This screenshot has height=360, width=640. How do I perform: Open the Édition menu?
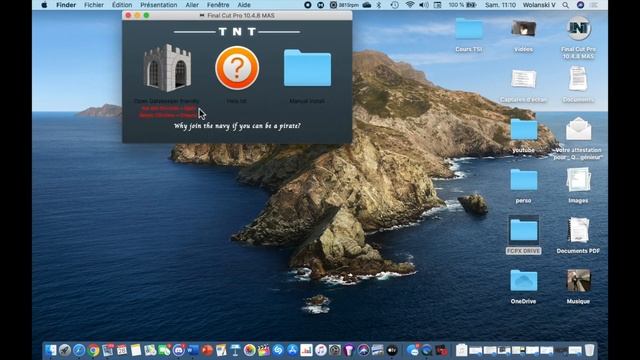click(x=122, y=5)
